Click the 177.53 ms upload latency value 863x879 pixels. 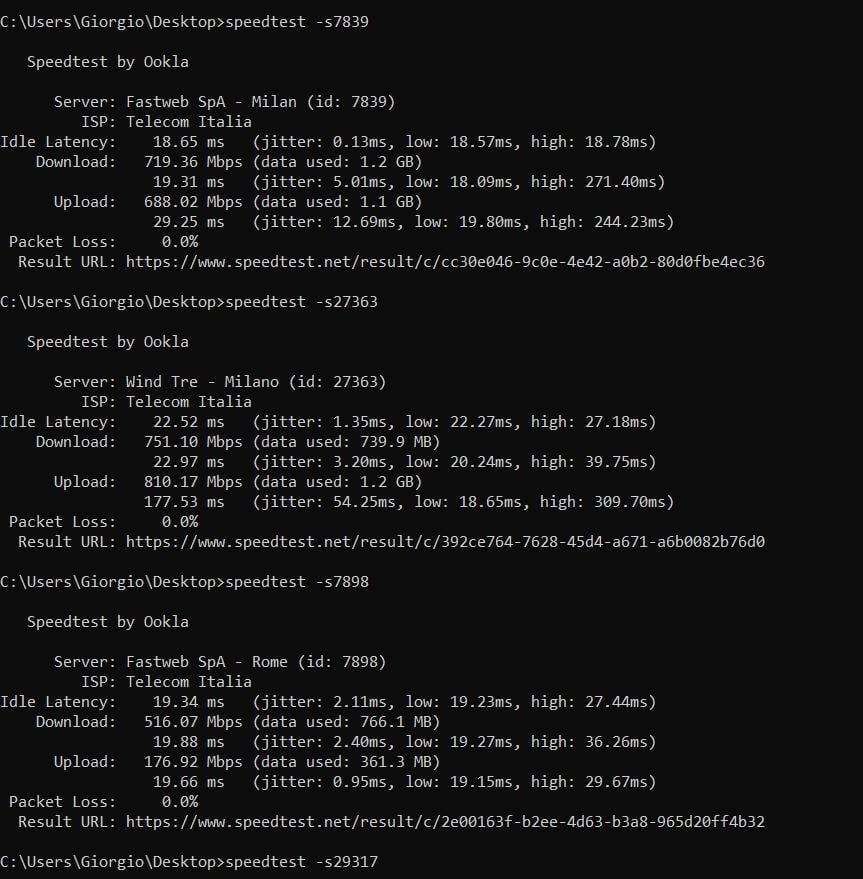click(x=184, y=502)
